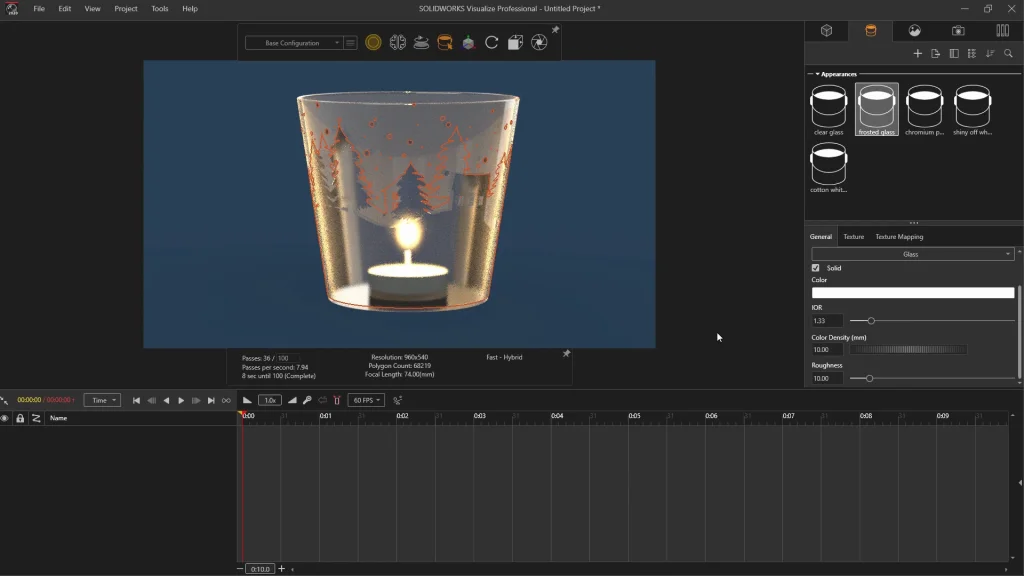Viewport: 1024px width, 576px height.
Task: Add new appearance with plus icon
Action: click(x=917, y=54)
